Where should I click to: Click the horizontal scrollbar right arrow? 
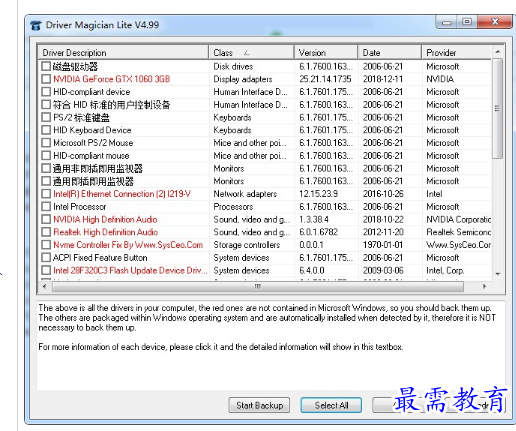(484, 286)
